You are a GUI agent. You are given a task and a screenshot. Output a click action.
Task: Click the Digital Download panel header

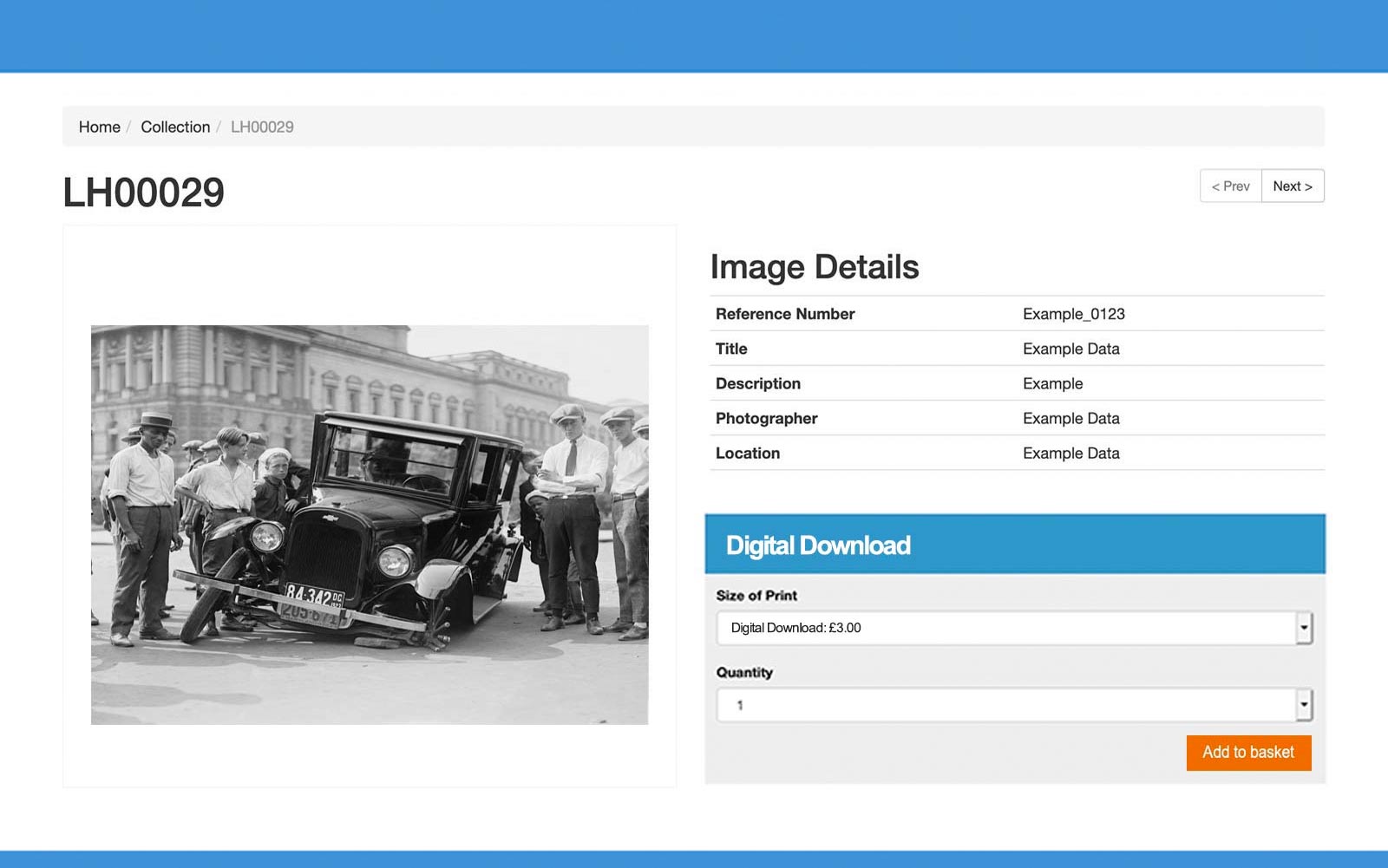pos(818,545)
